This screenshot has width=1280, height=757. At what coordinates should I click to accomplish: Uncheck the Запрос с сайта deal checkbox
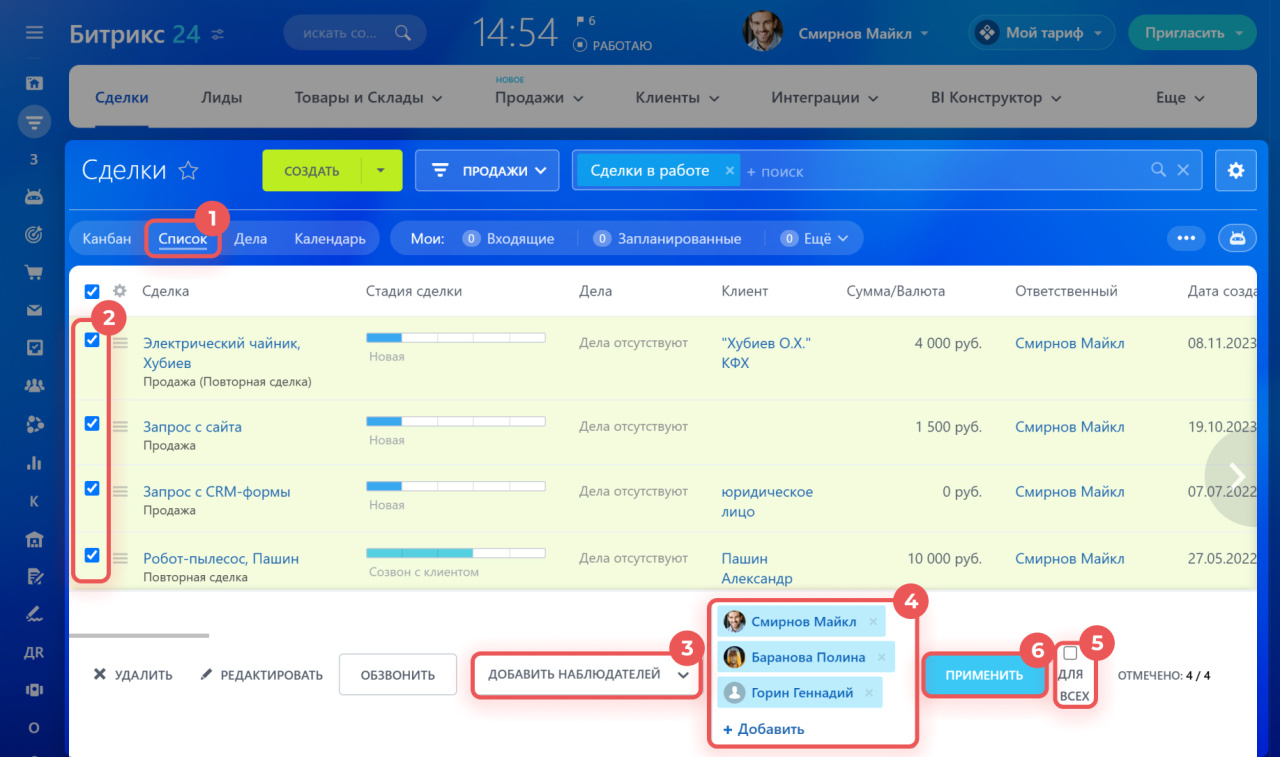click(x=92, y=424)
